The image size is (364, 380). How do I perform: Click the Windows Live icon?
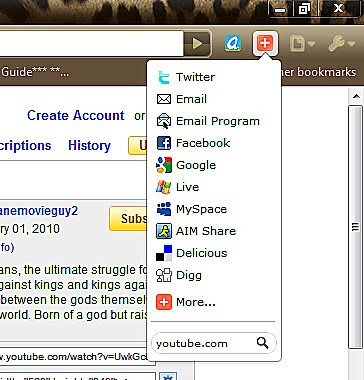pos(164,187)
